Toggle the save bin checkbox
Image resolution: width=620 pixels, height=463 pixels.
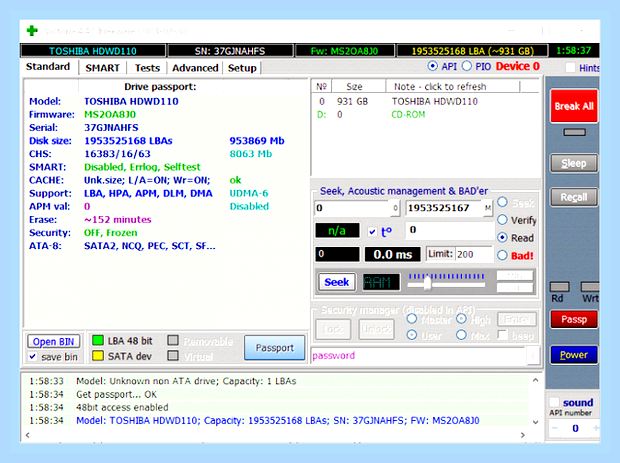click(x=32, y=357)
